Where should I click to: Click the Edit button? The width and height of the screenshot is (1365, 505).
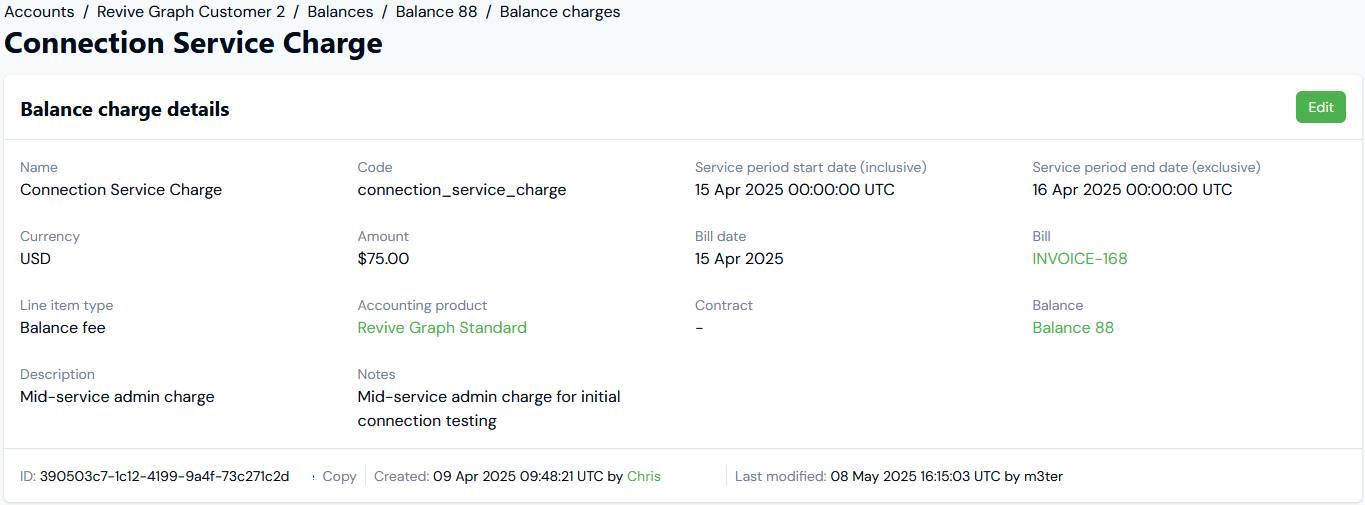tap(1321, 107)
